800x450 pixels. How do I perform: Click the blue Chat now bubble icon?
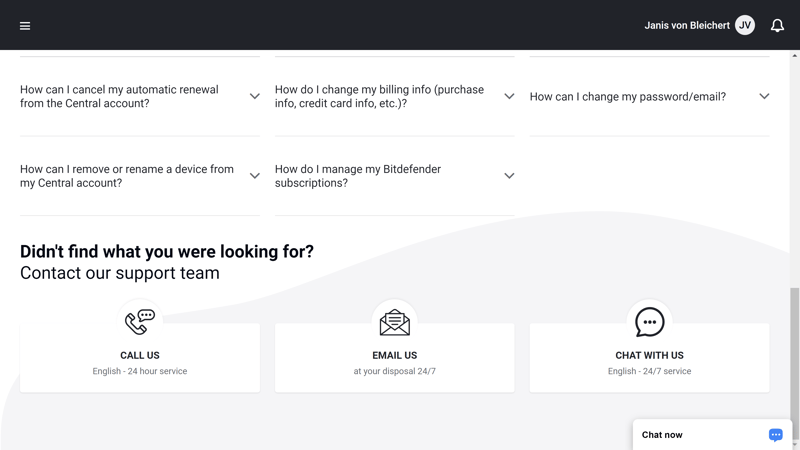[776, 435]
